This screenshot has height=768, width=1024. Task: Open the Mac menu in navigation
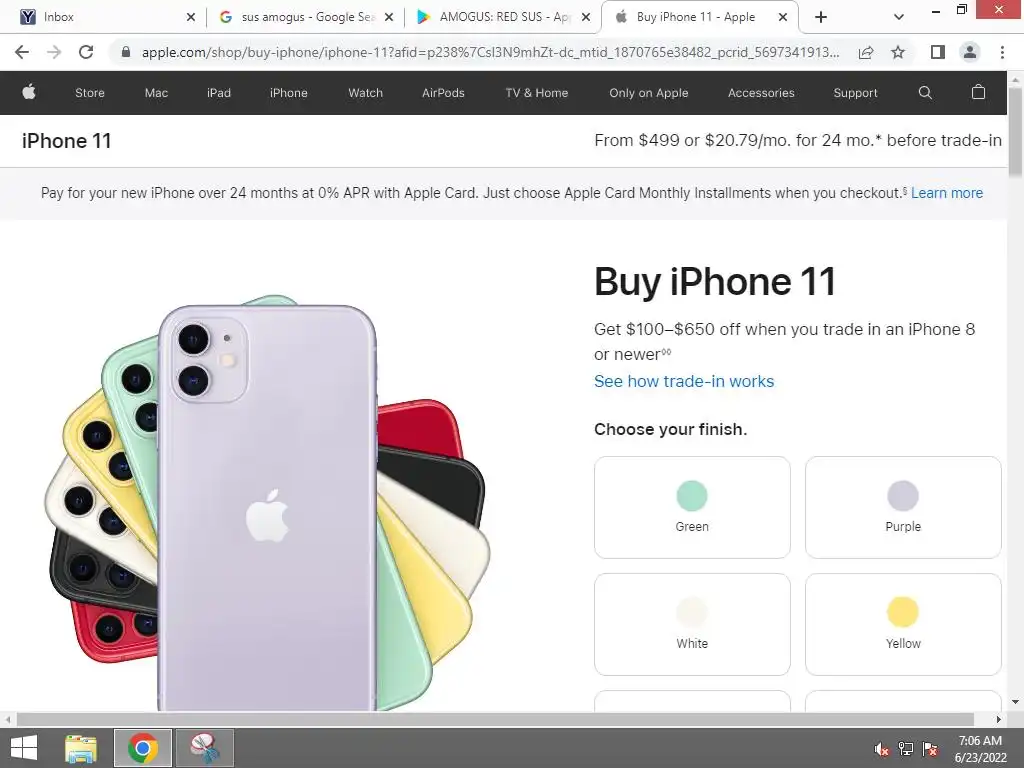click(x=156, y=93)
